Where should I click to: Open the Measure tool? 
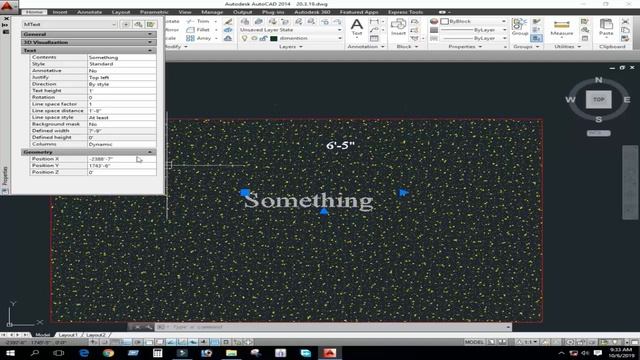(x=562, y=28)
